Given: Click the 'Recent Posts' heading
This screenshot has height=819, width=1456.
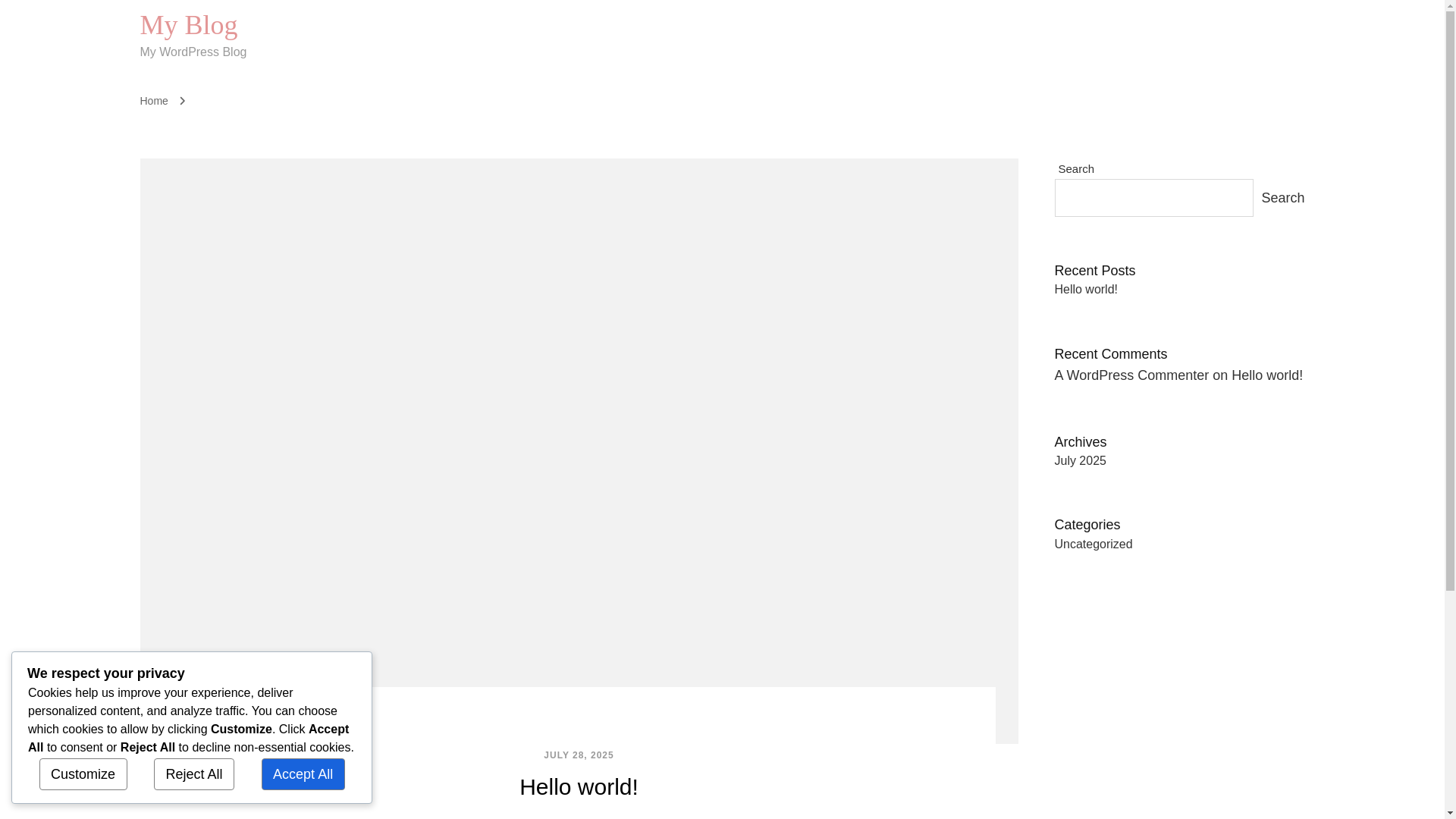Looking at the screenshot, I should 1094,271.
